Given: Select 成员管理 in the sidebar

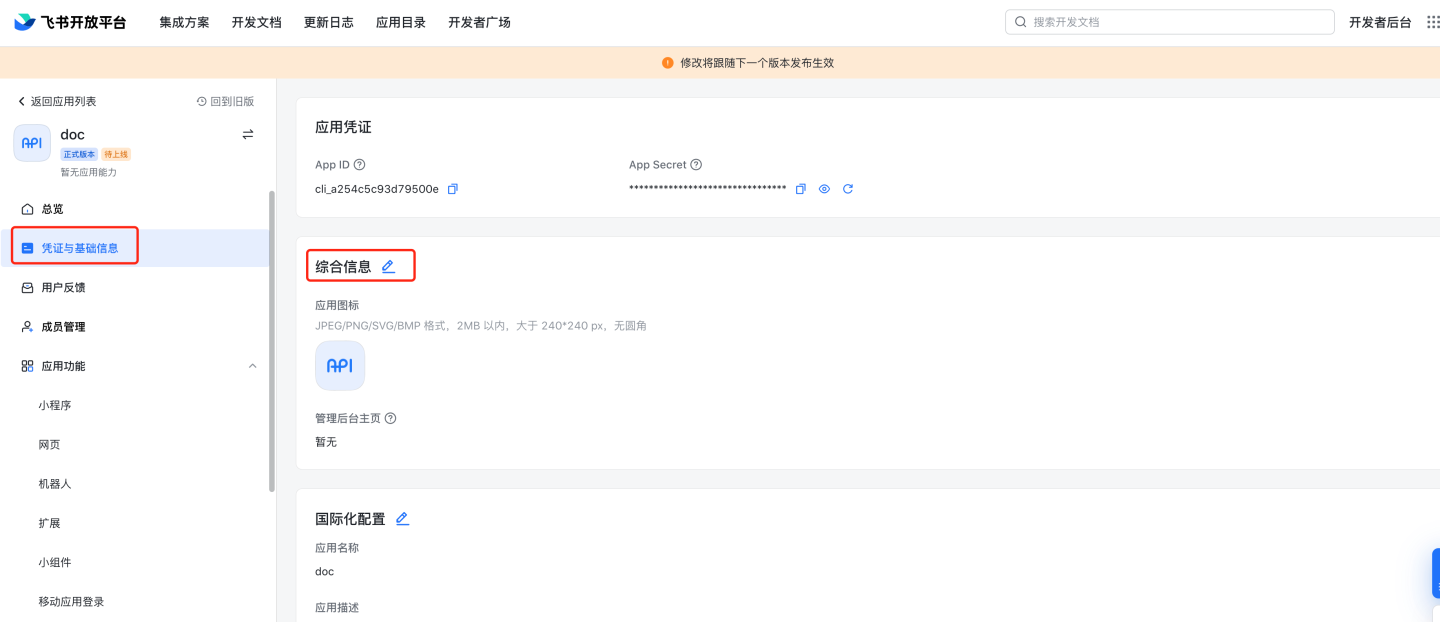Looking at the screenshot, I should (x=63, y=327).
